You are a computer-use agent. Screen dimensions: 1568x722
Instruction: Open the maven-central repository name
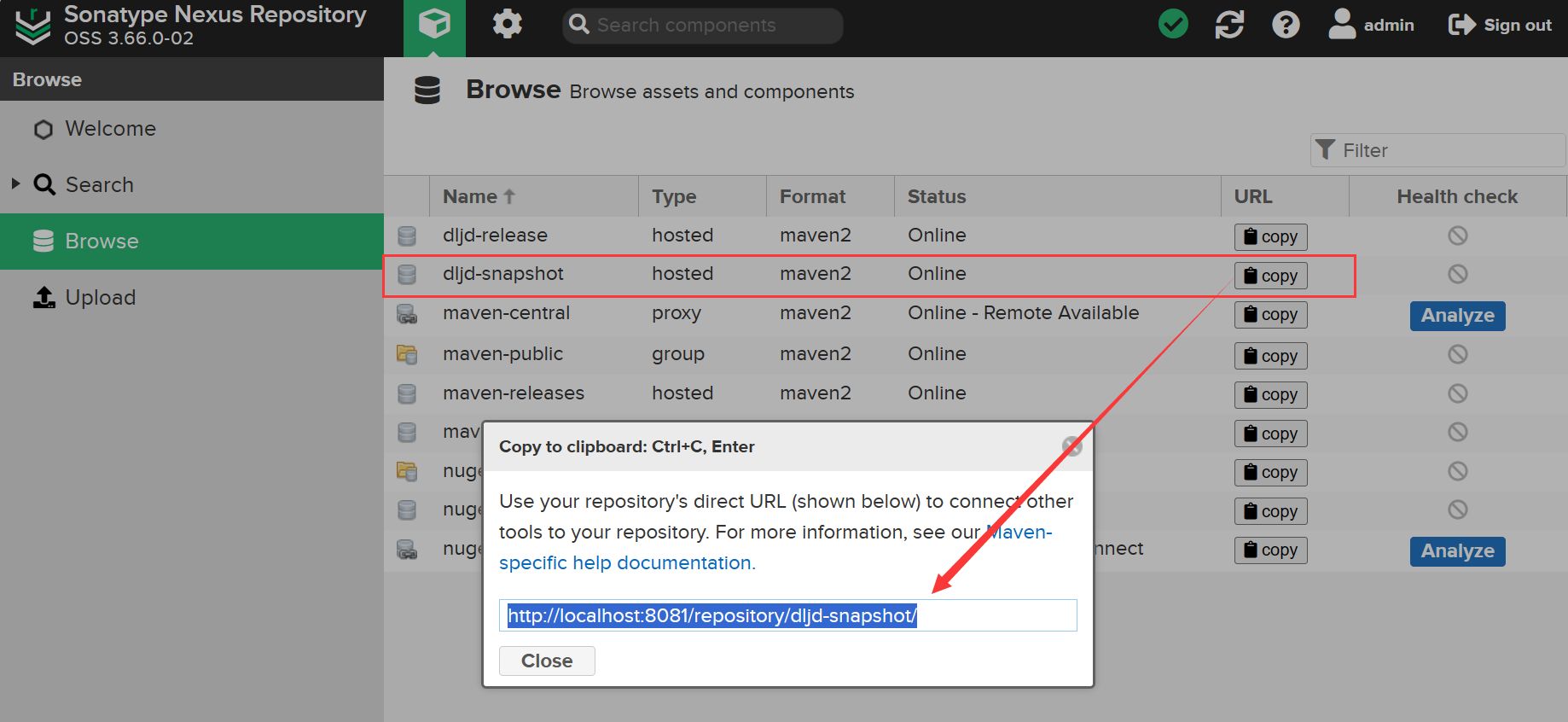click(506, 313)
